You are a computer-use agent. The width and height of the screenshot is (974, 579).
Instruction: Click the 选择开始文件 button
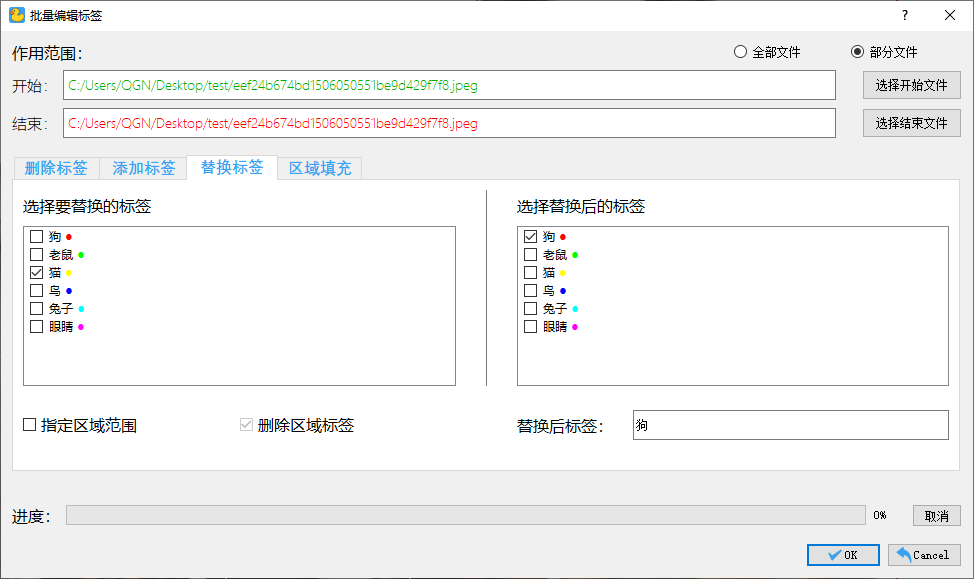click(x=911, y=85)
